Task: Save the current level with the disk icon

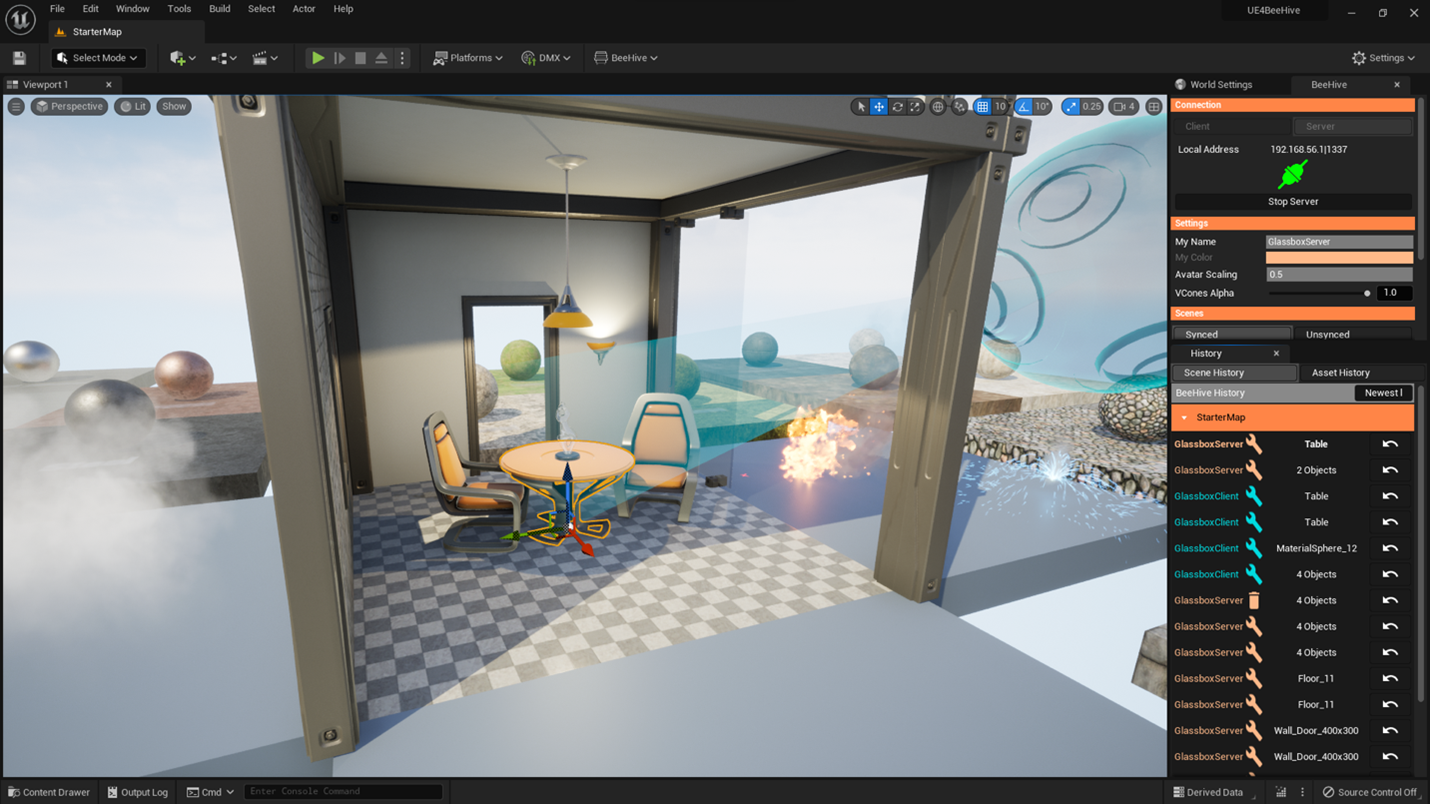Action: [19, 58]
